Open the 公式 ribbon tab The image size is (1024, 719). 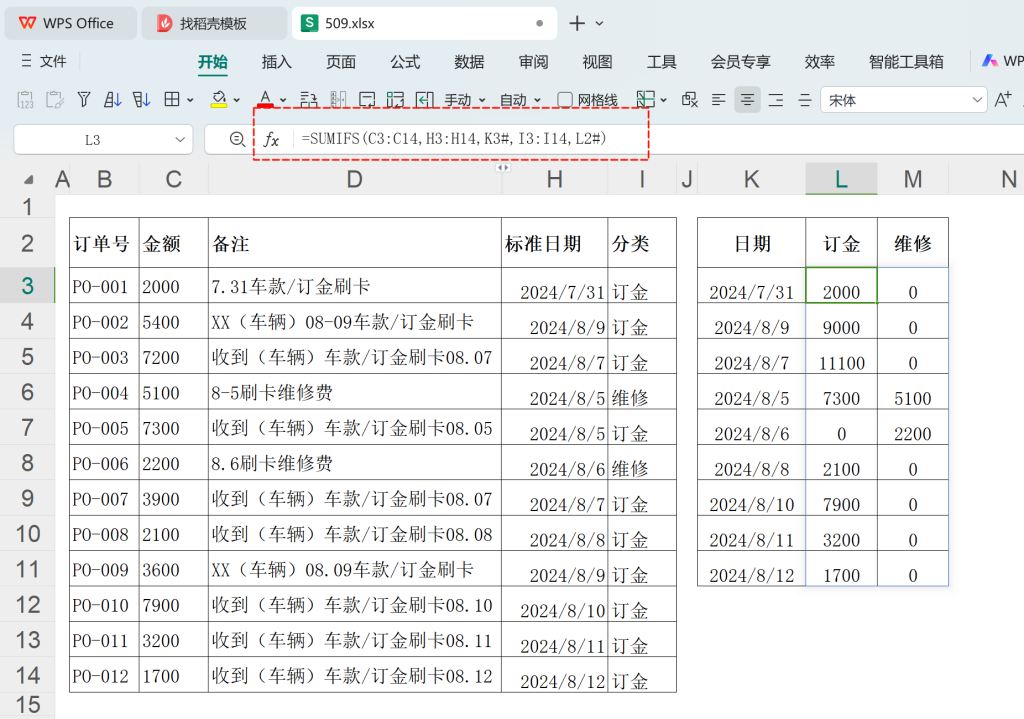(x=405, y=62)
